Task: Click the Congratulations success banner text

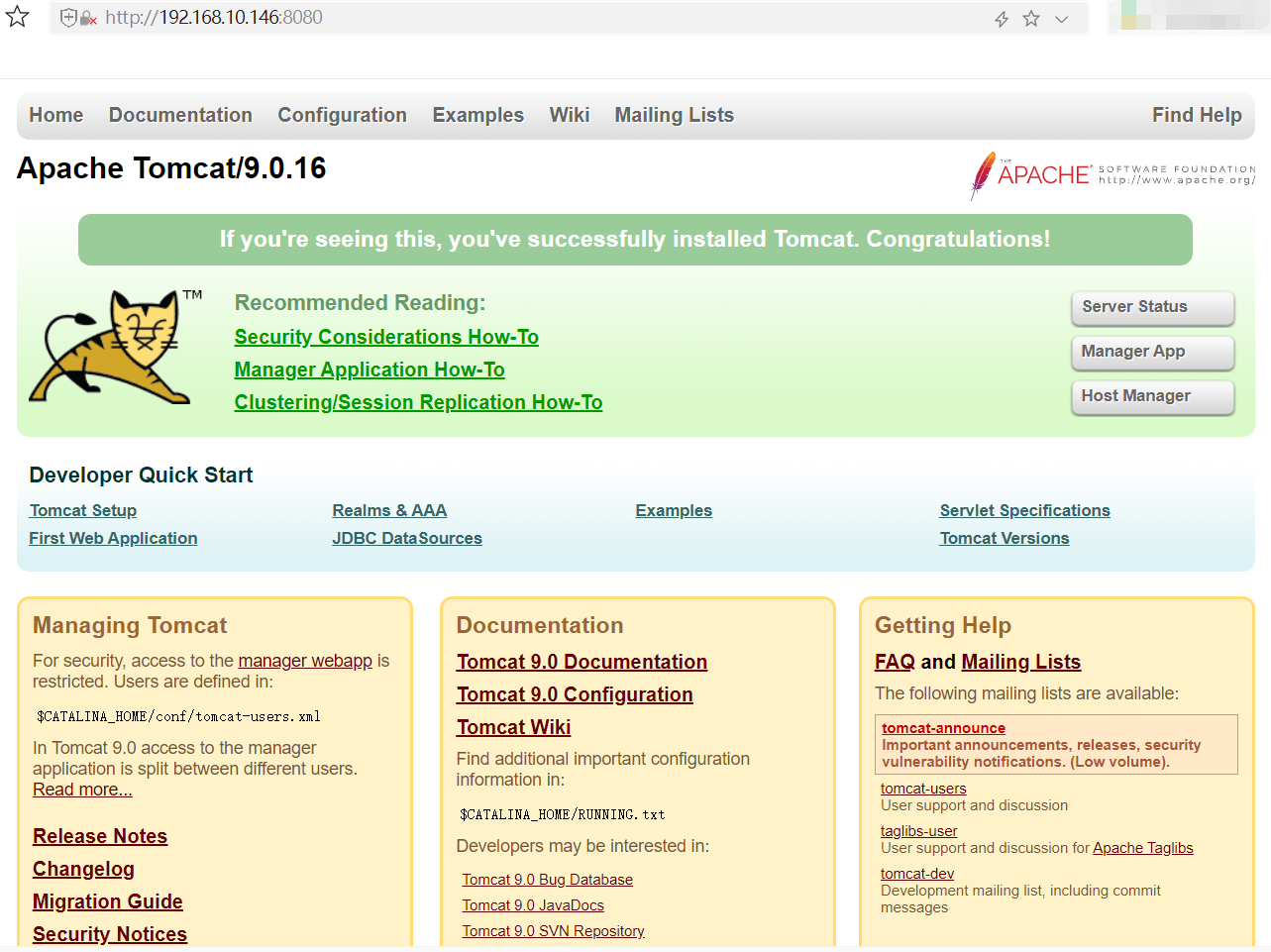Action: point(635,239)
